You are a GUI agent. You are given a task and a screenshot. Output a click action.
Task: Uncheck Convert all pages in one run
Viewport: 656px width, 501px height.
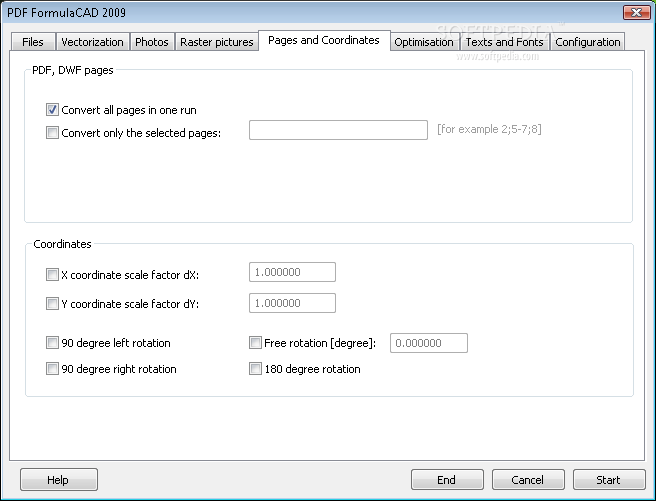point(52,110)
